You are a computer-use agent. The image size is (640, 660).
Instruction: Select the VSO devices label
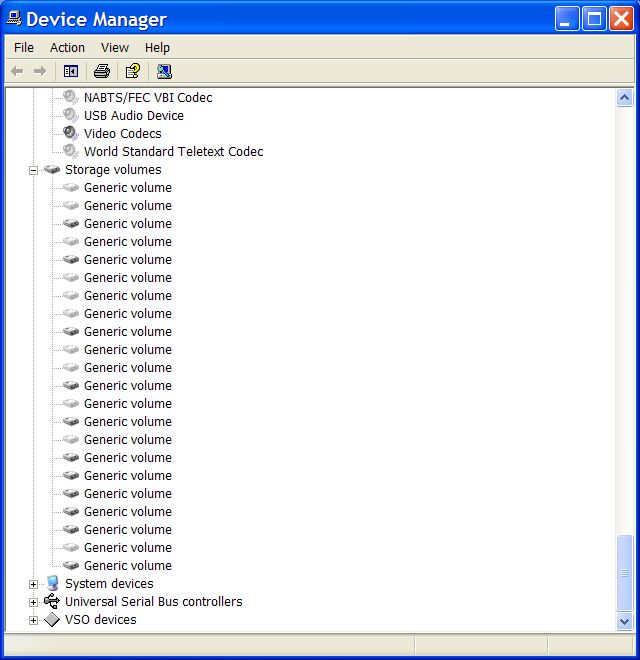click(101, 620)
